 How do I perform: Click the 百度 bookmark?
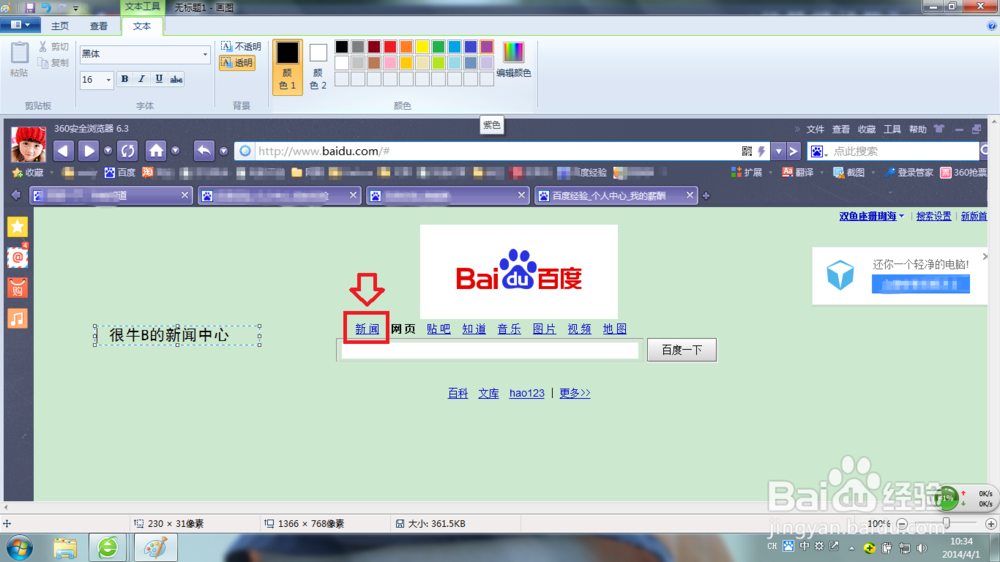pyautogui.click(x=121, y=172)
